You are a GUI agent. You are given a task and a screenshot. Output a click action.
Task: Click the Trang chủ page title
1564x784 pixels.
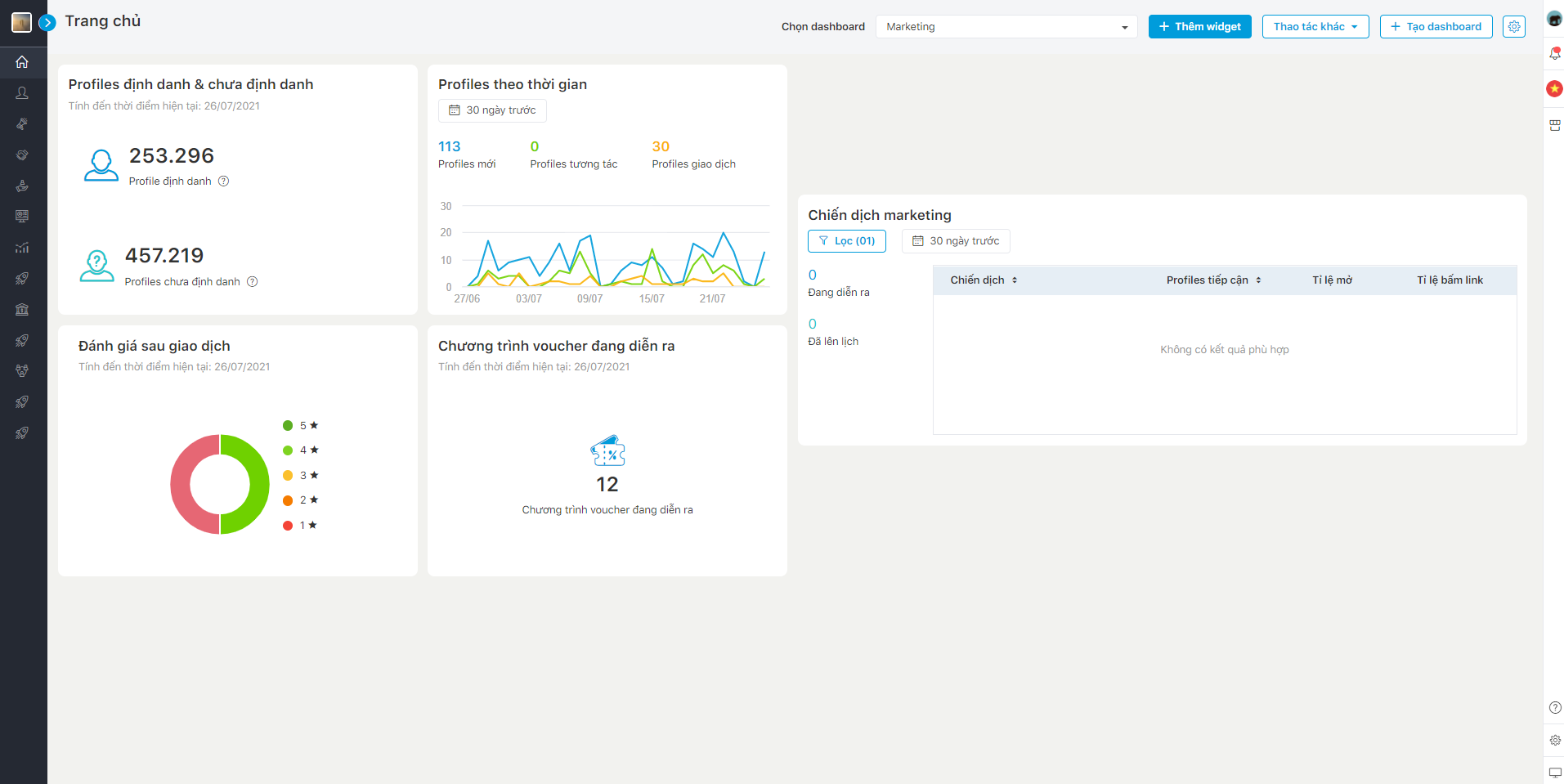point(103,21)
